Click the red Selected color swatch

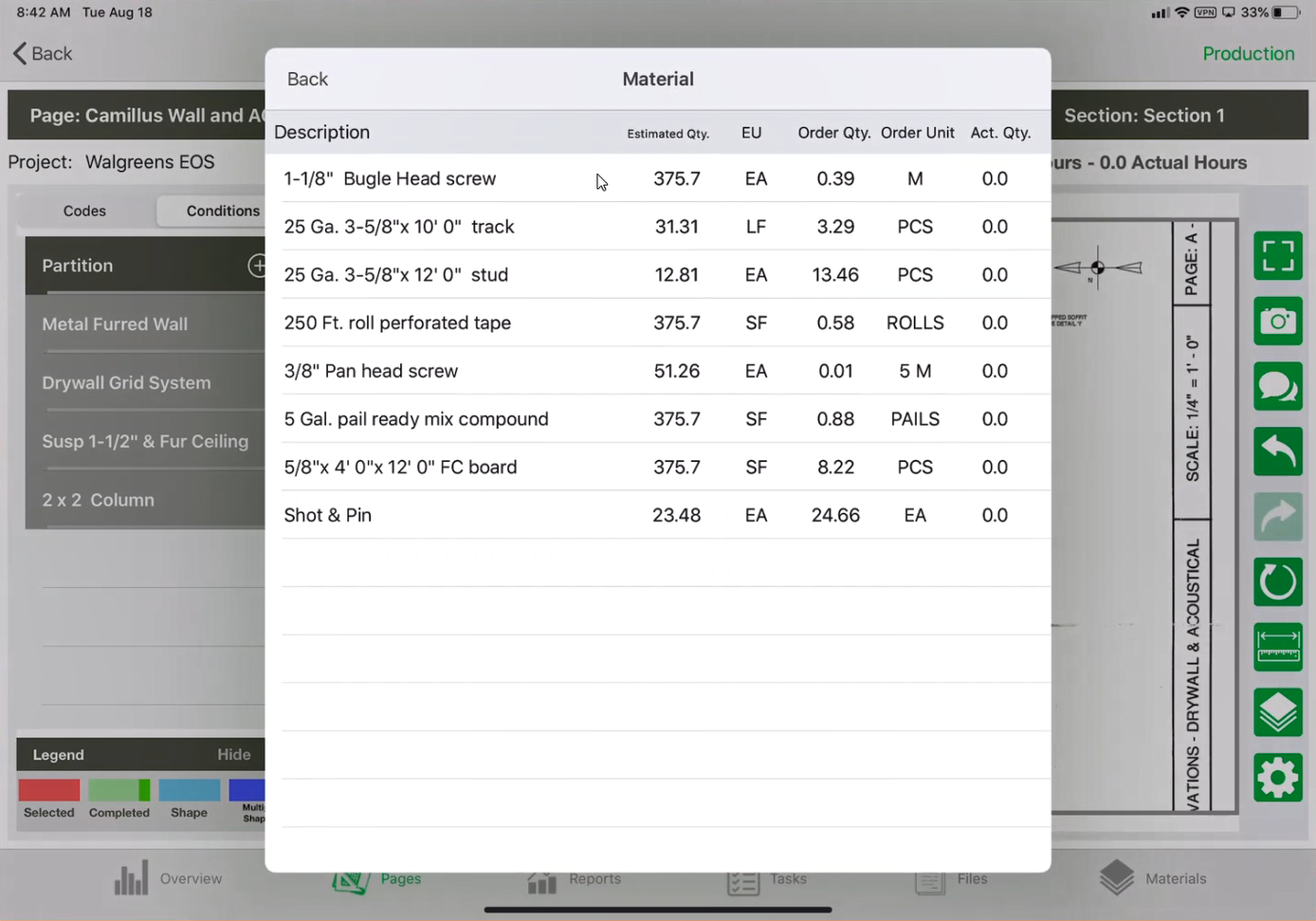[48, 789]
